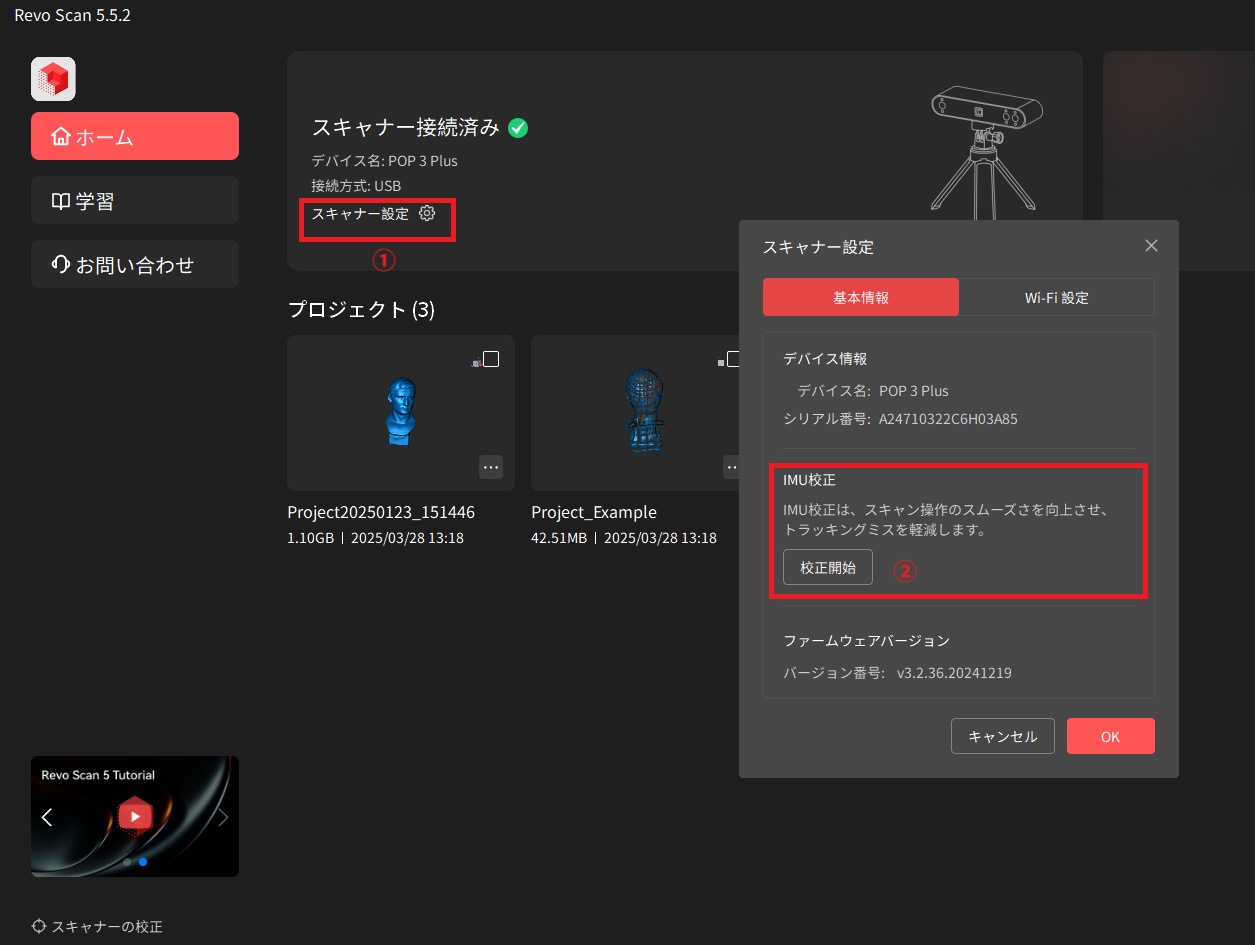Go to next tutorial slide arrow
This screenshot has width=1255, height=945.
pyautogui.click(x=223, y=817)
